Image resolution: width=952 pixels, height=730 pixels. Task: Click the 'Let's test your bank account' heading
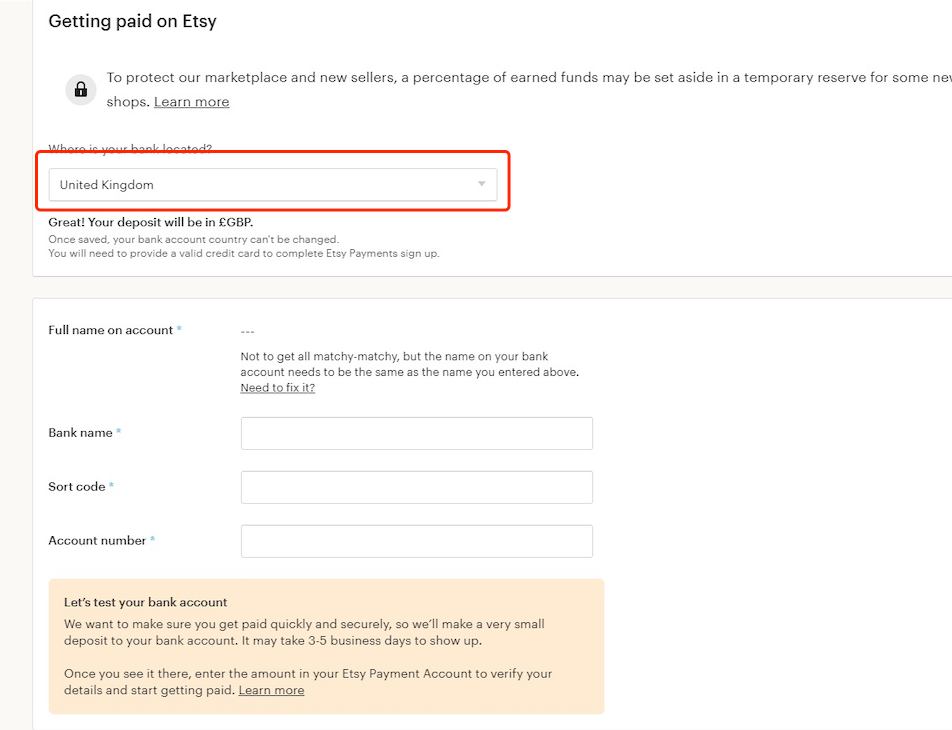[x=146, y=602]
